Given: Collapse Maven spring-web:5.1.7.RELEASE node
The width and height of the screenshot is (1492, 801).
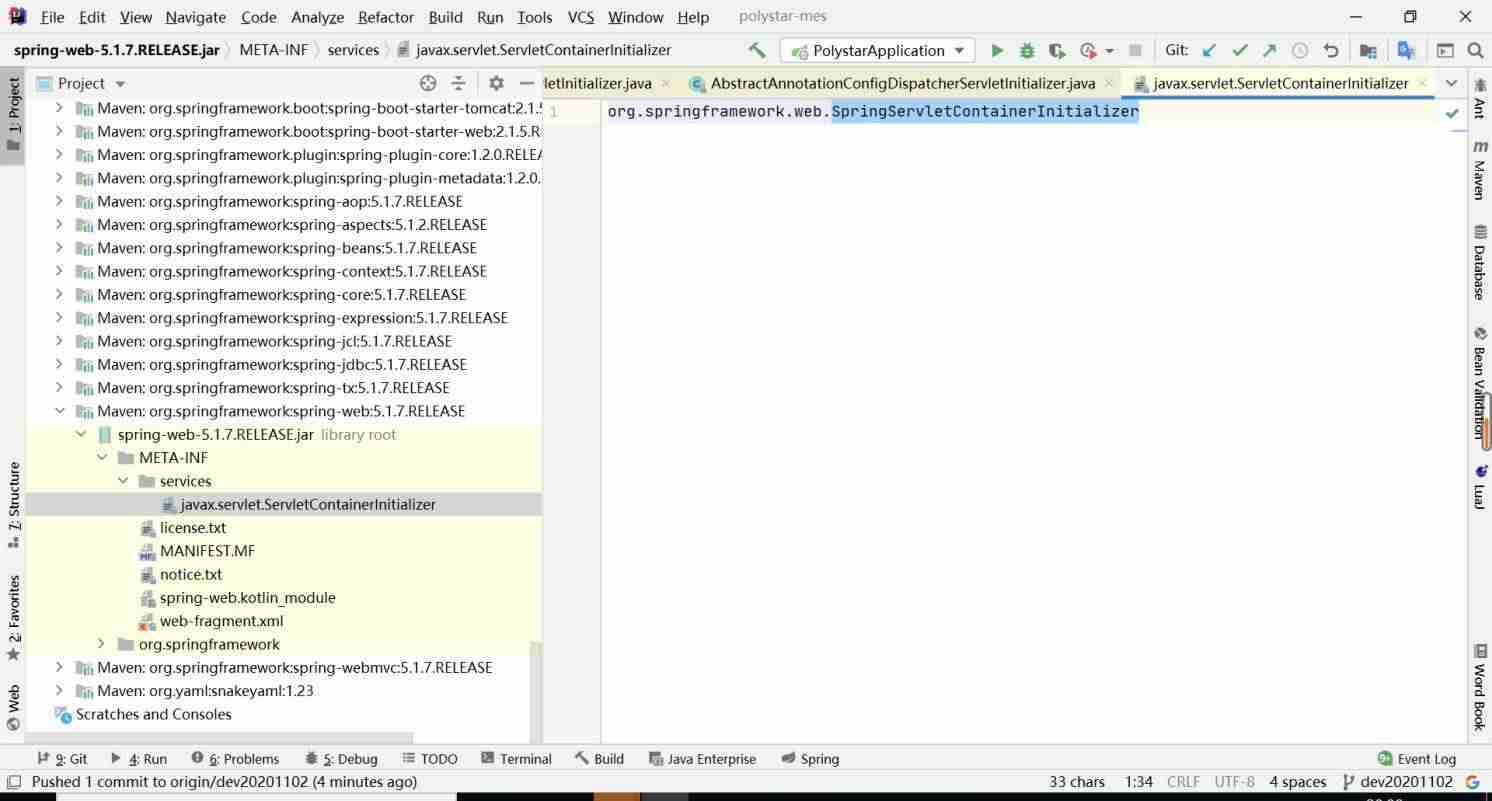Looking at the screenshot, I should [x=59, y=411].
